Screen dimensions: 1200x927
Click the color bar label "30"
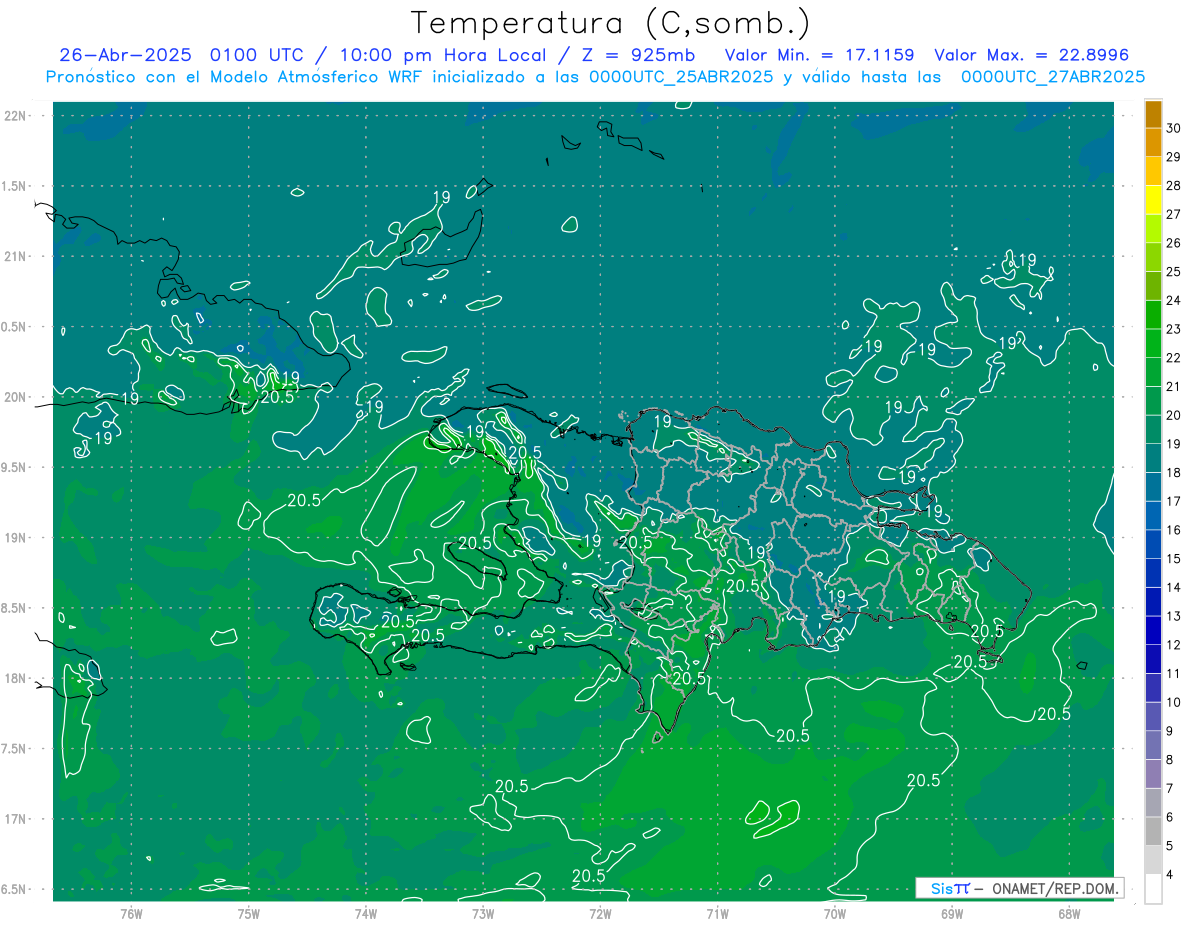(x=1173, y=127)
